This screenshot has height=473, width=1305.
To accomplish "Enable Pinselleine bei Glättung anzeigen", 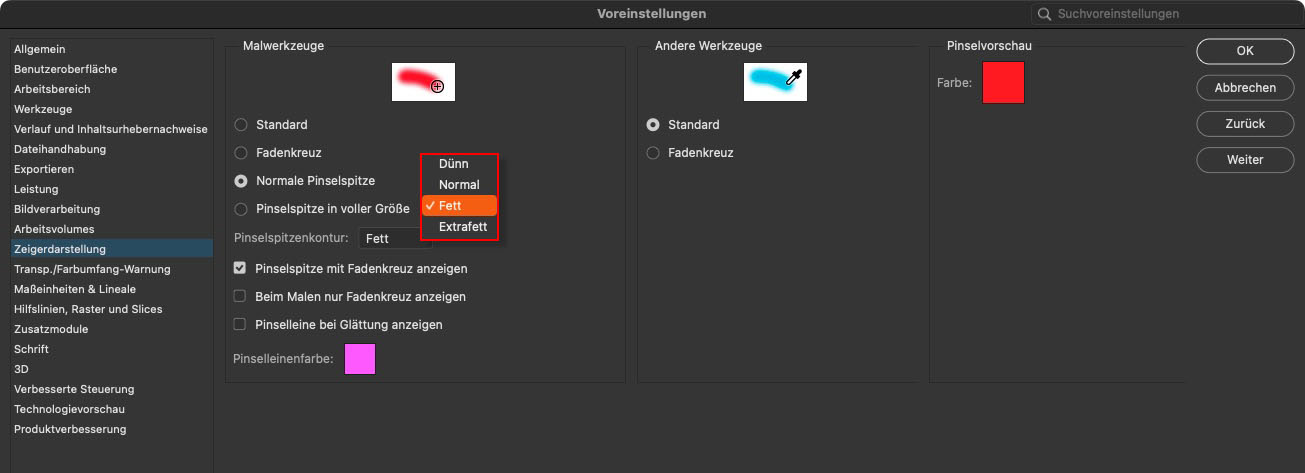I will (240, 325).
